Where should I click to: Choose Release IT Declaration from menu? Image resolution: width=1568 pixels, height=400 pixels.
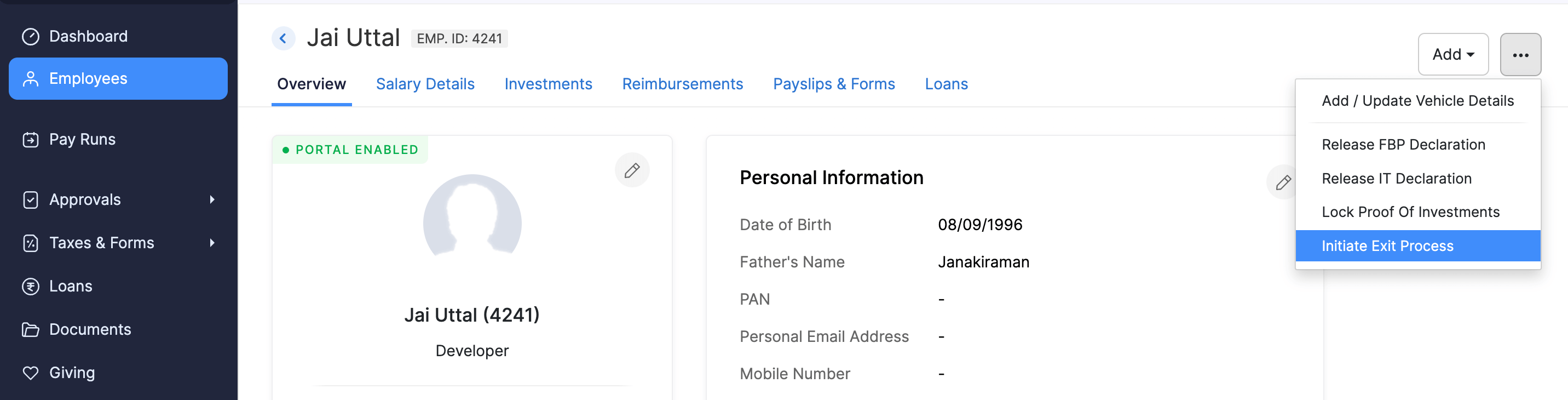[1396, 179]
